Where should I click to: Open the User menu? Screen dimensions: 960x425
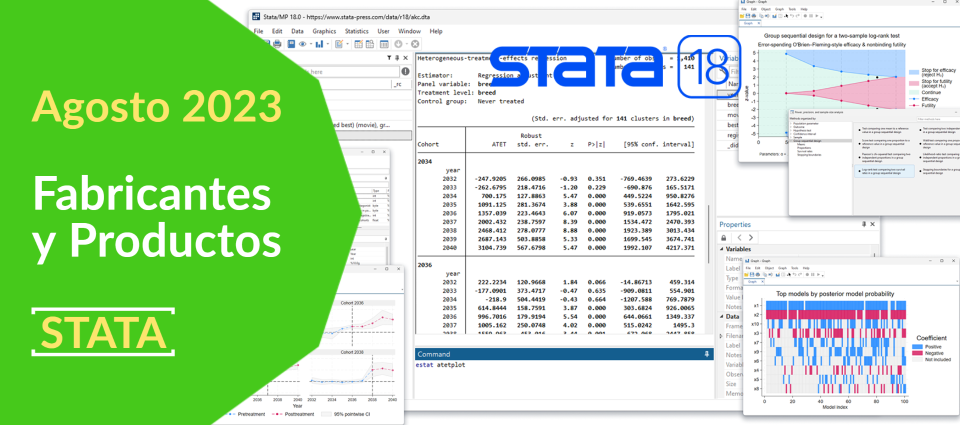[x=383, y=31]
